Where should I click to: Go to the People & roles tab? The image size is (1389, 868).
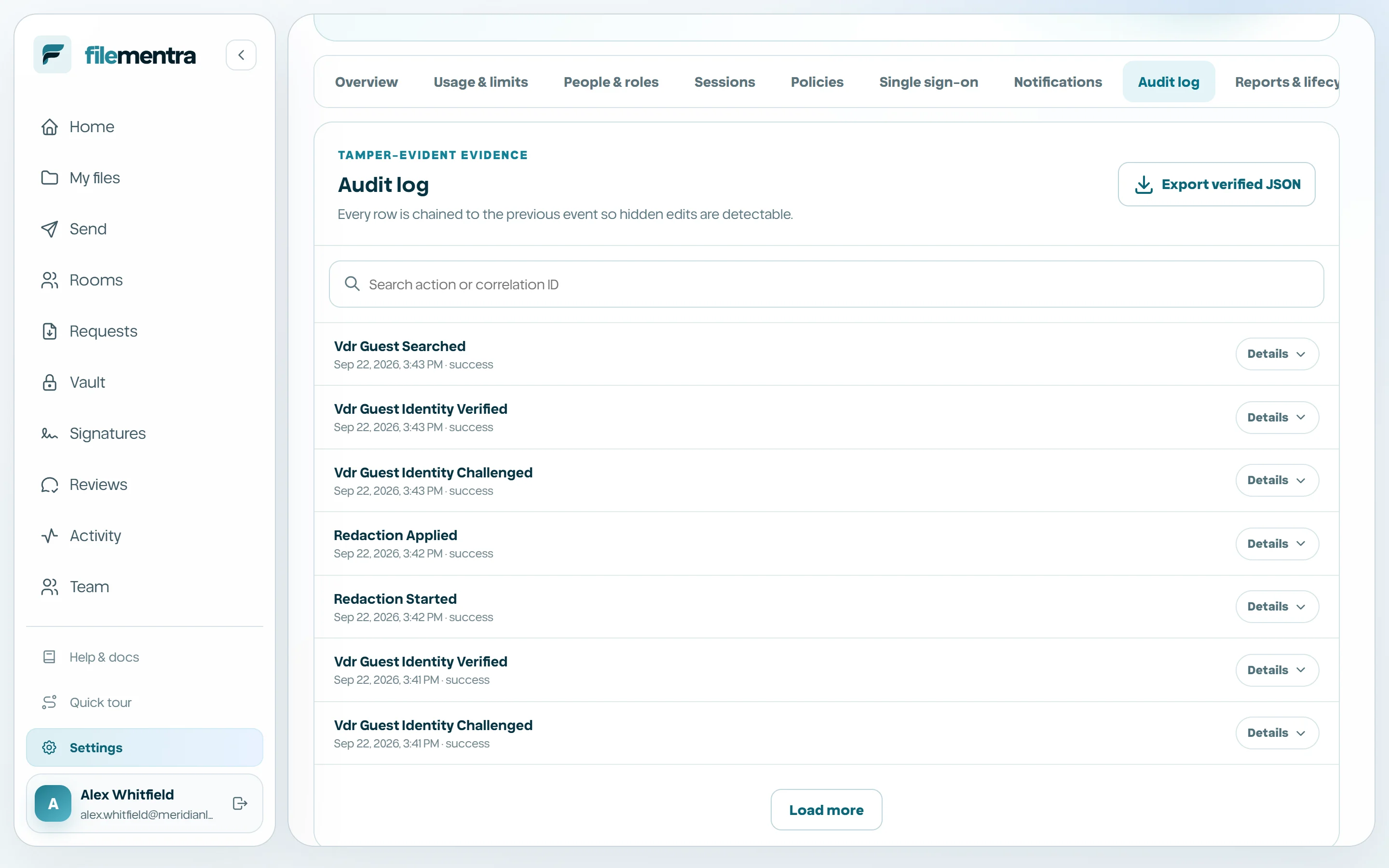pyautogui.click(x=611, y=82)
